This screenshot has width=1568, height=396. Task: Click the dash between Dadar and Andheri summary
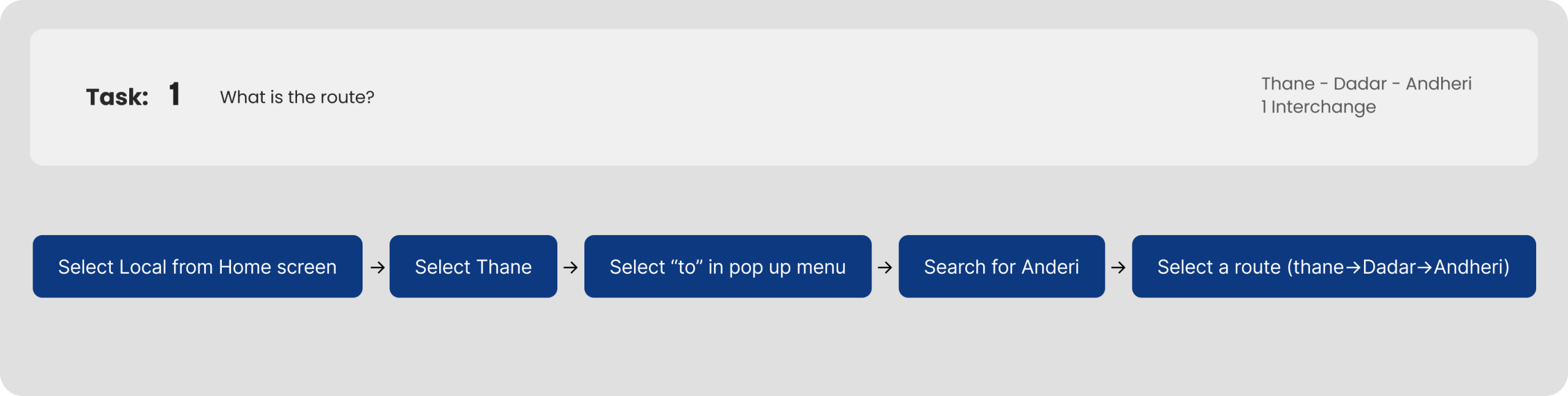click(x=1396, y=84)
